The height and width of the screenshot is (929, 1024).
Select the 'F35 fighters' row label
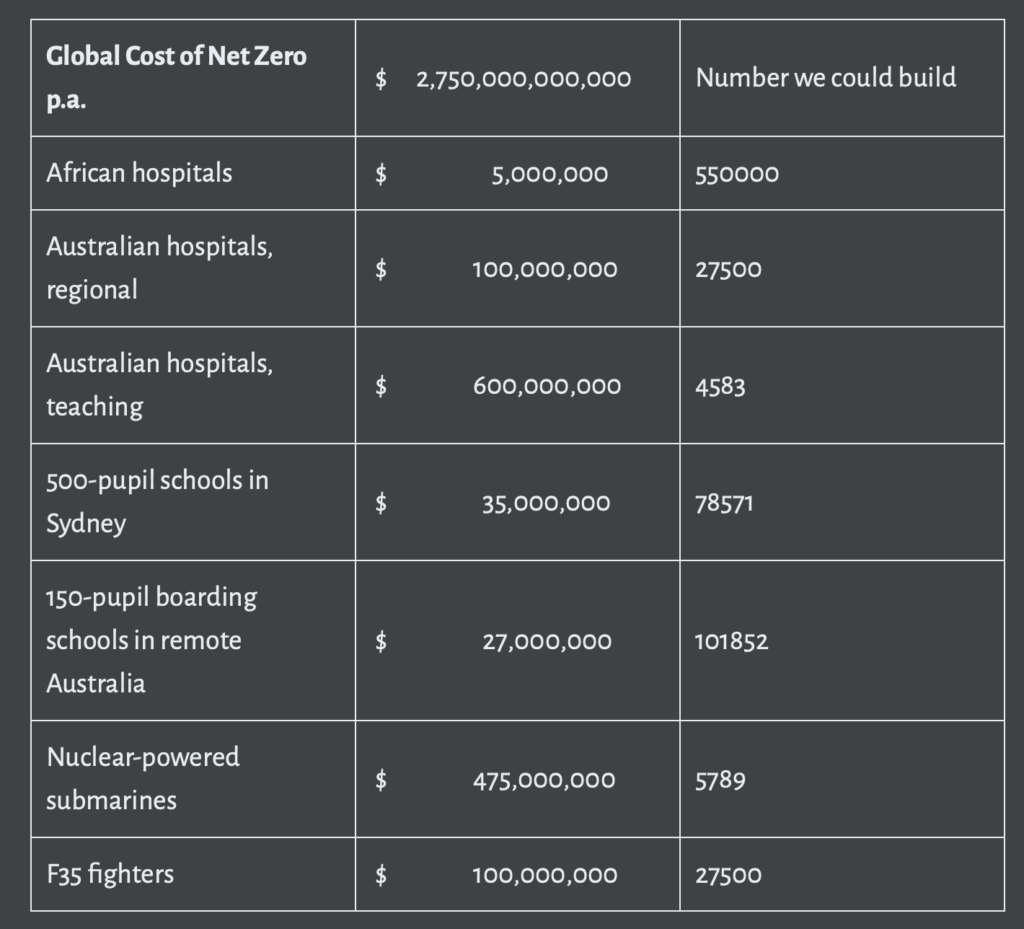[110, 874]
